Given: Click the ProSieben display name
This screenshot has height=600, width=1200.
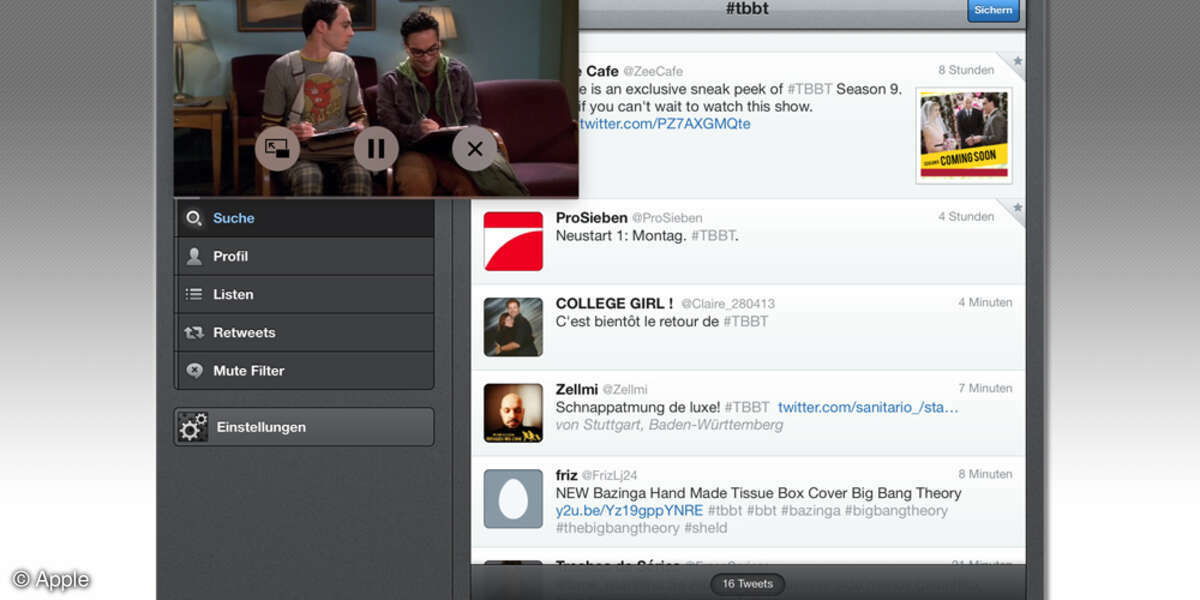Looking at the screenshot, I should click(x=592, y=217).
